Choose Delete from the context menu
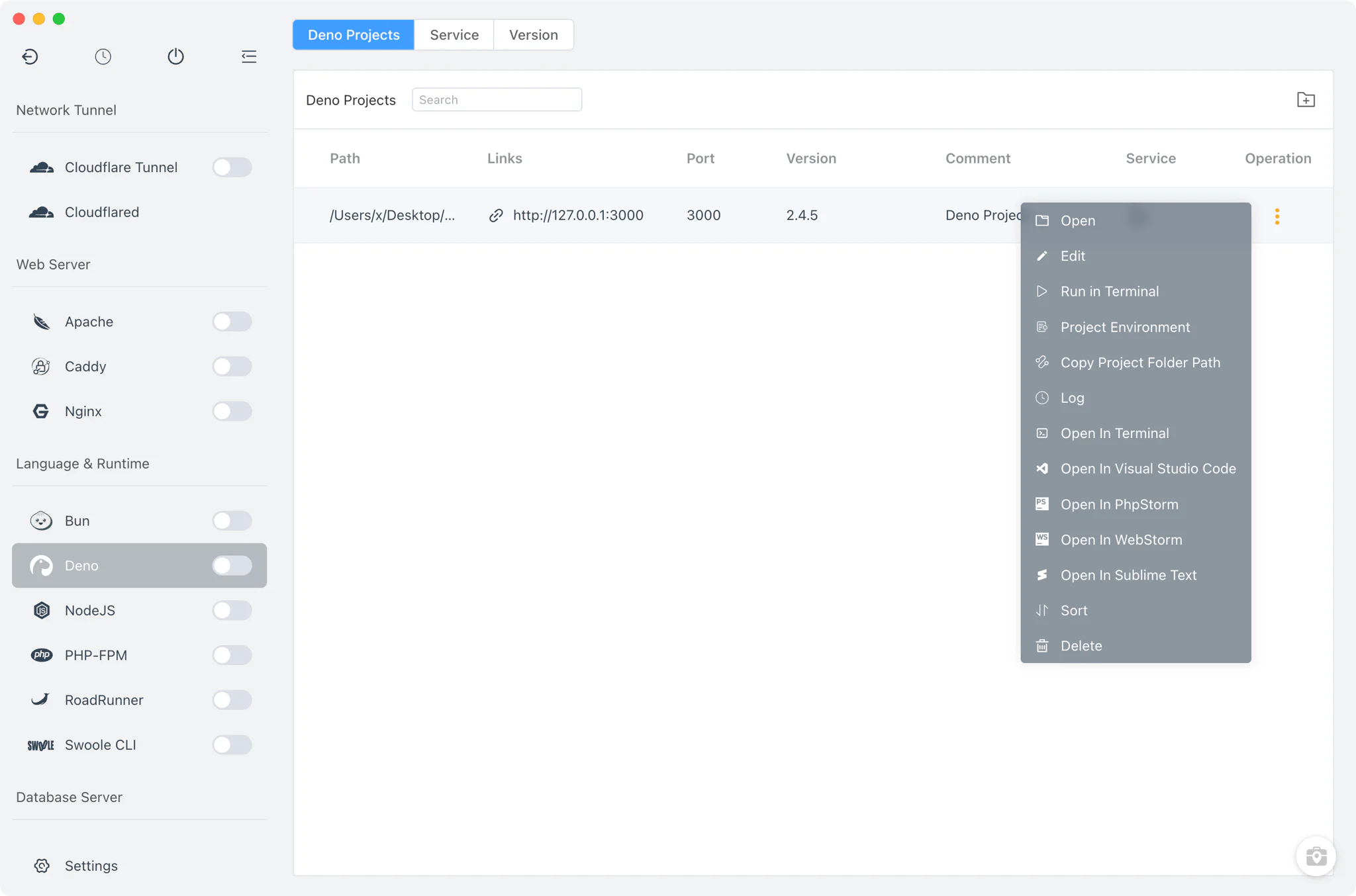This screenshot has height=896, width=1356. click(1136, 646)
